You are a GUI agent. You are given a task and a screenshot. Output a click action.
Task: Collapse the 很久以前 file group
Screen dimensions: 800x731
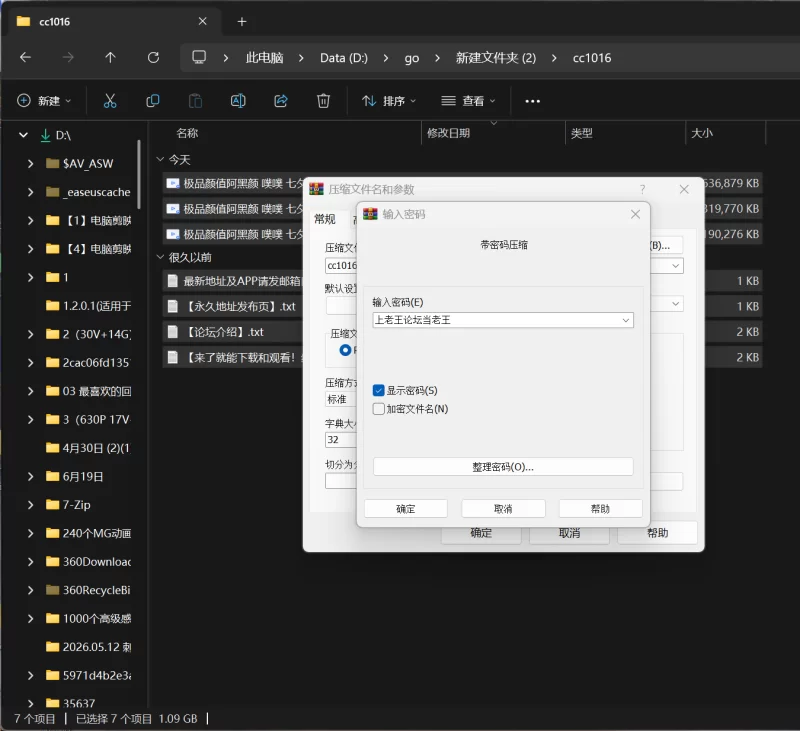click(160, 257)
